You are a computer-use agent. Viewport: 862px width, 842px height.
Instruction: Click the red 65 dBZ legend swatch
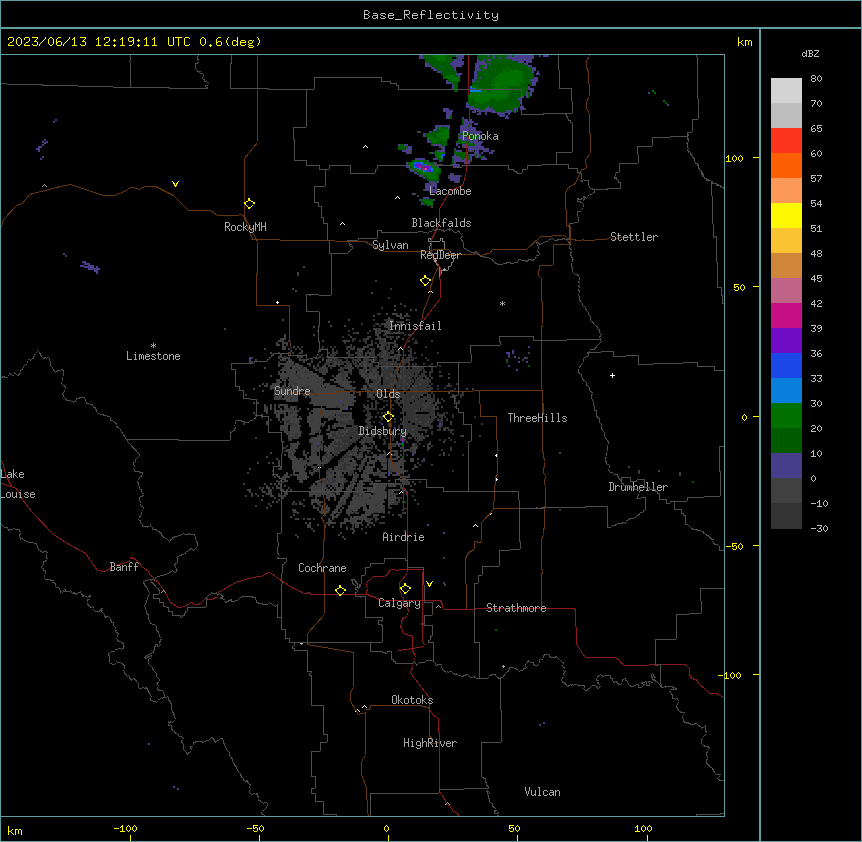(786, 141)
